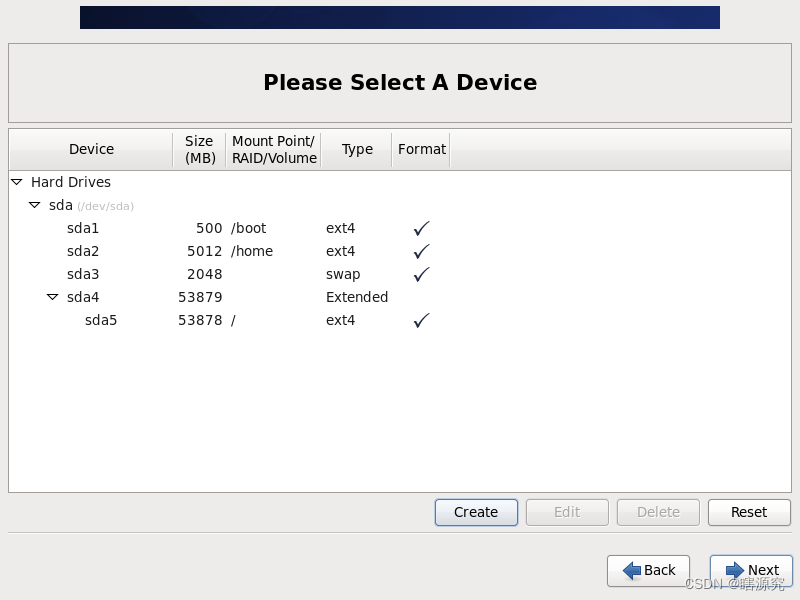
Task: Click the Delete button
Action: [x=657, y=512]
